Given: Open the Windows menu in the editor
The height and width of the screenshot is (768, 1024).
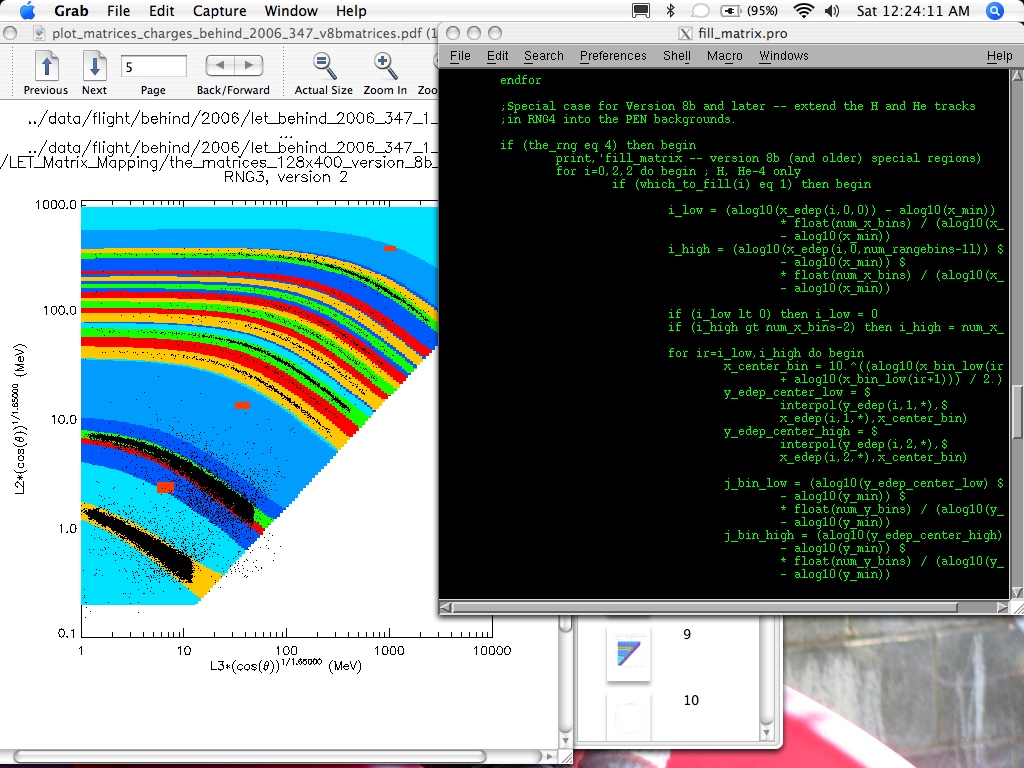Looking at the screenshot, I should coord(784,56).
